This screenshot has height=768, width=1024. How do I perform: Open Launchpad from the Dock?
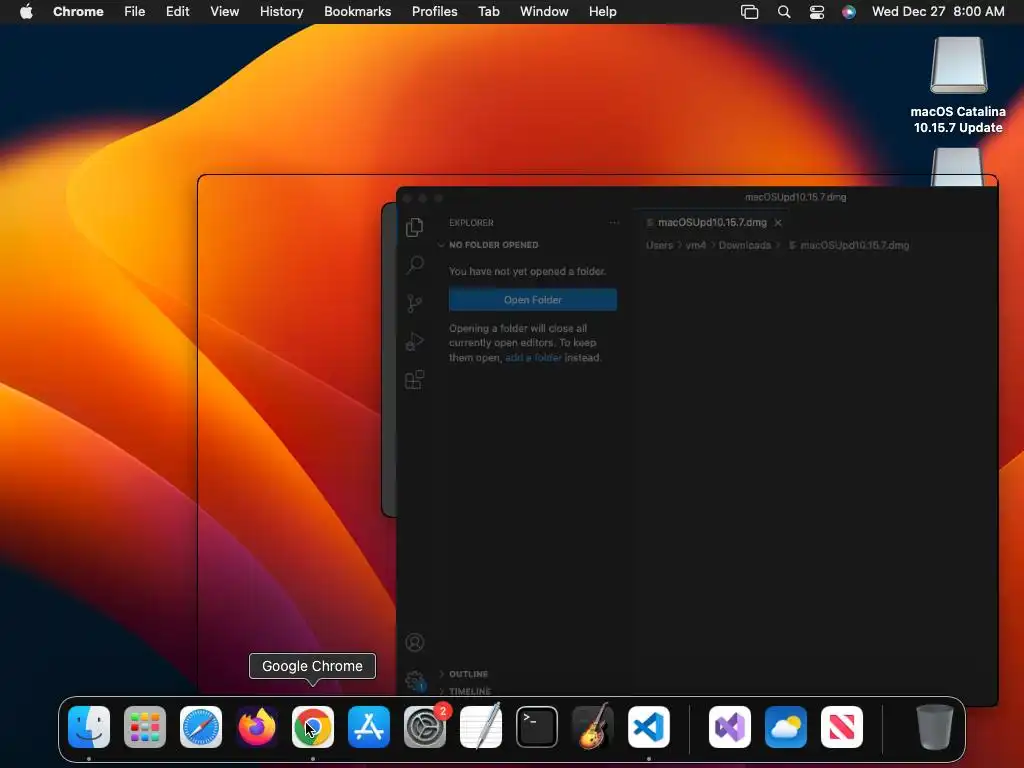(145, 727)
